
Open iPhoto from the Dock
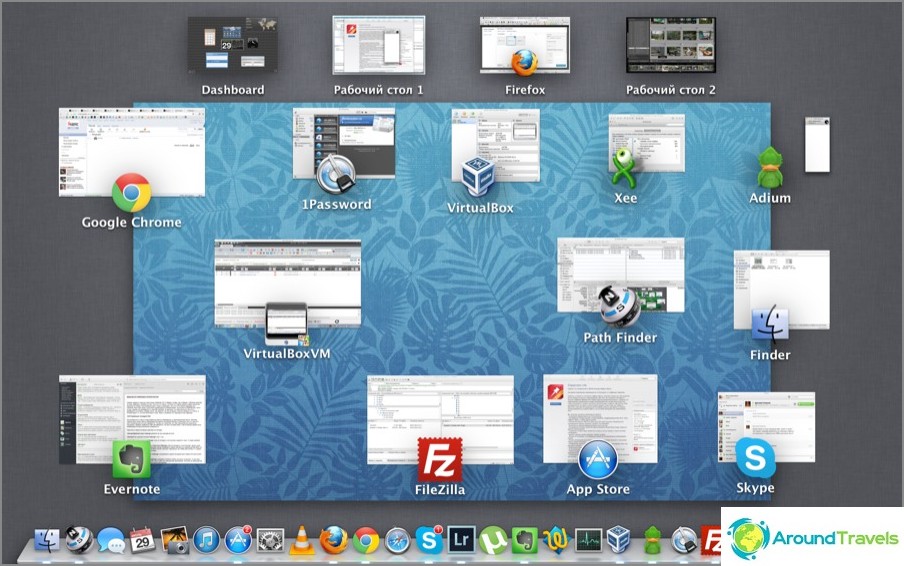[175, 541]
